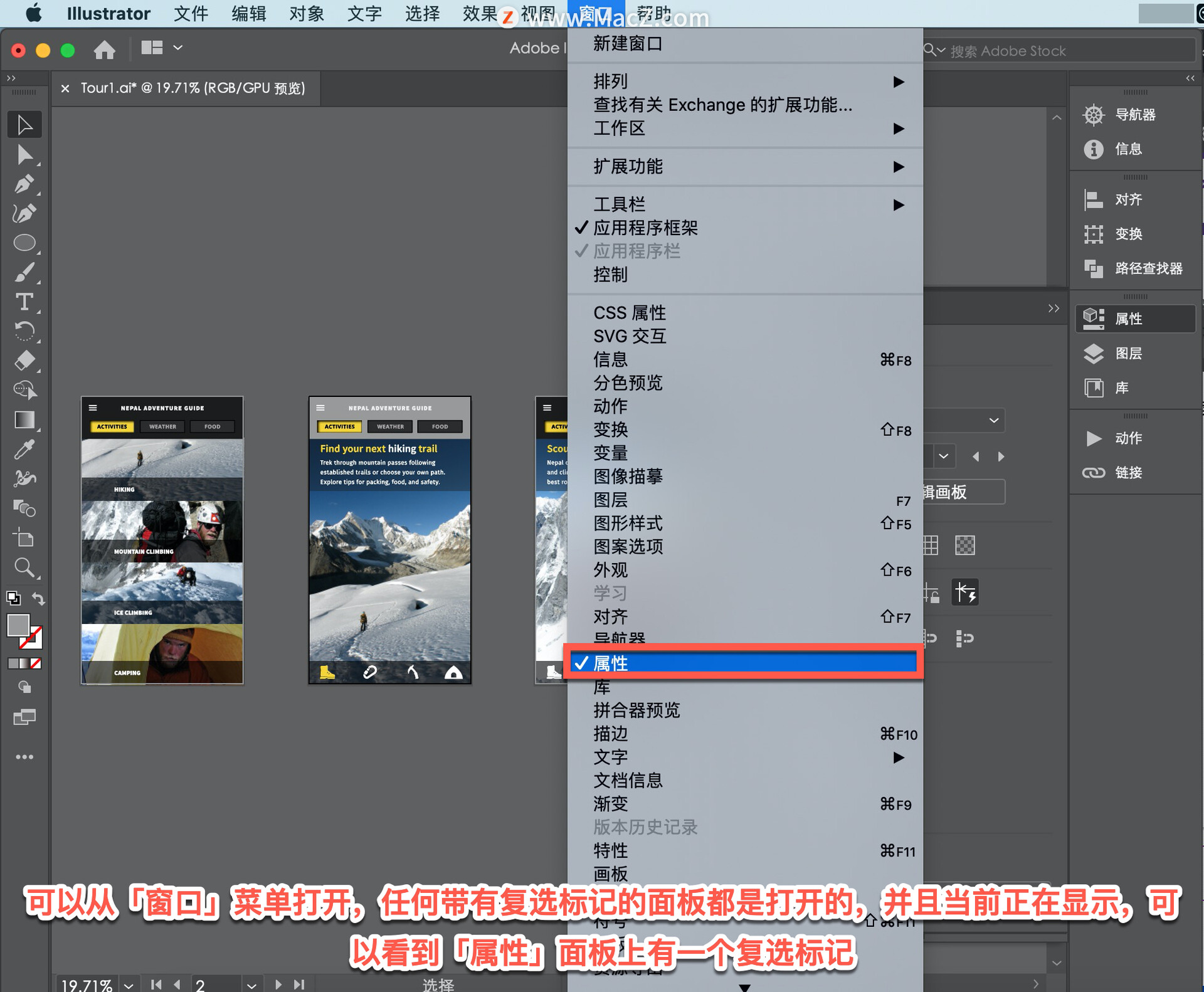Open the 选择 menu
This screenshot has height=992, width=1204.
[422, 13]
